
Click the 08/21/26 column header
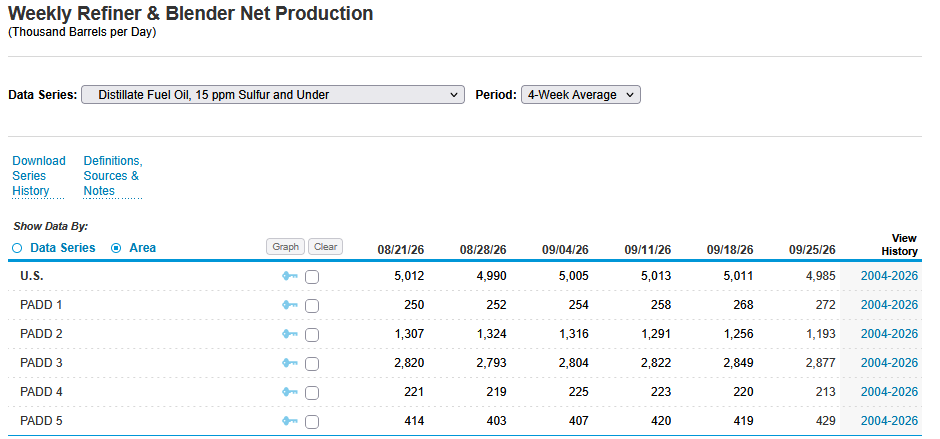coord(400,250)
